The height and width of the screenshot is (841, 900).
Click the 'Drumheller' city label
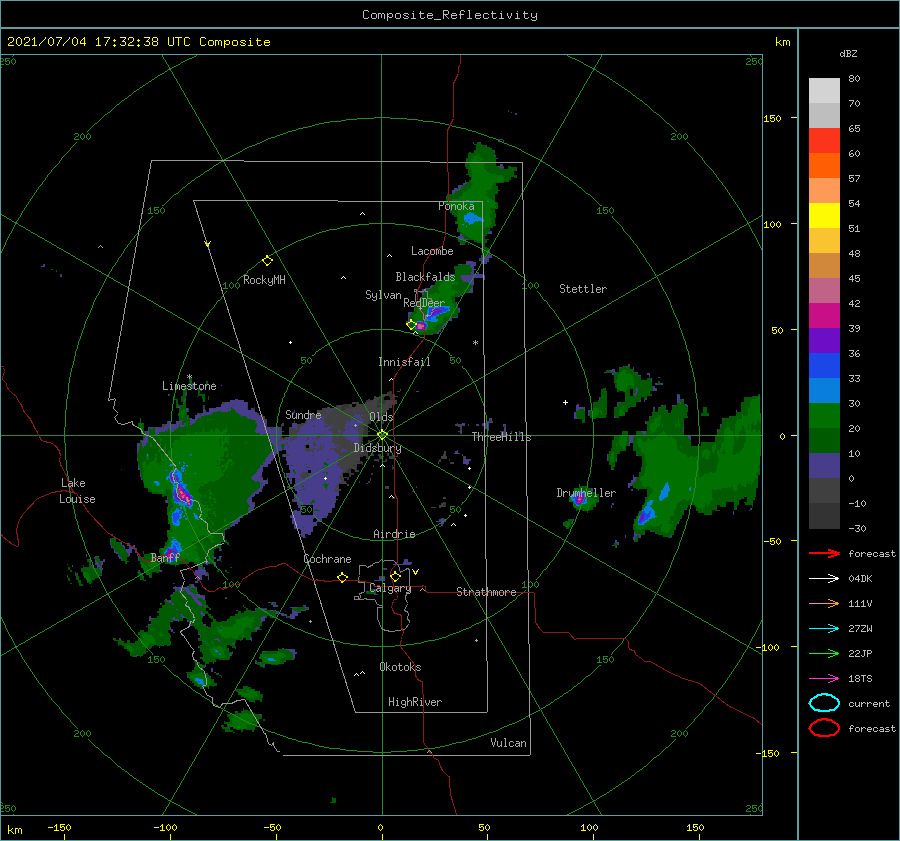click(586, 493)
